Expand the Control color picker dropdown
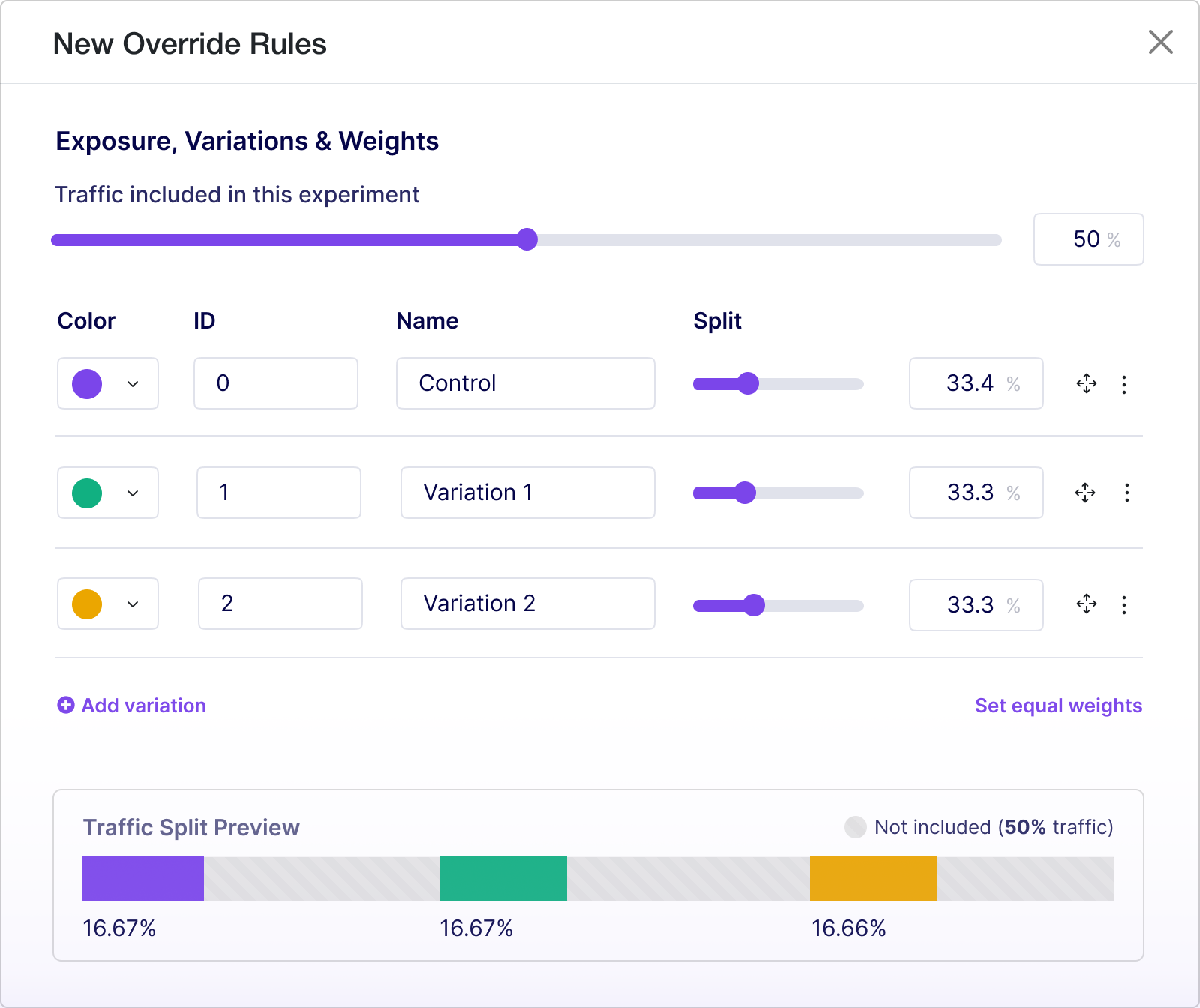1200x1008 pixels. pos(133,384)
